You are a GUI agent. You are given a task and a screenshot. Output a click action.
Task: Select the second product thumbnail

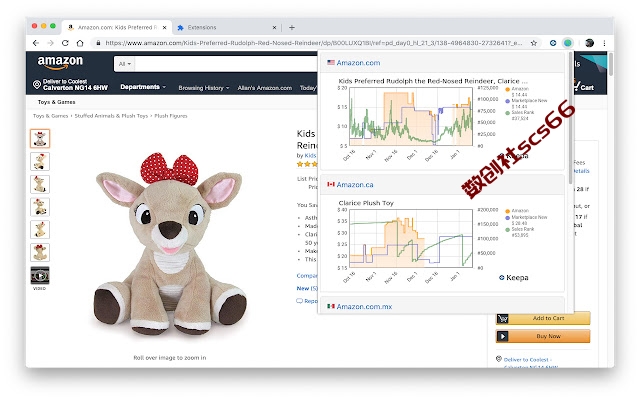[x=40, y=162]
